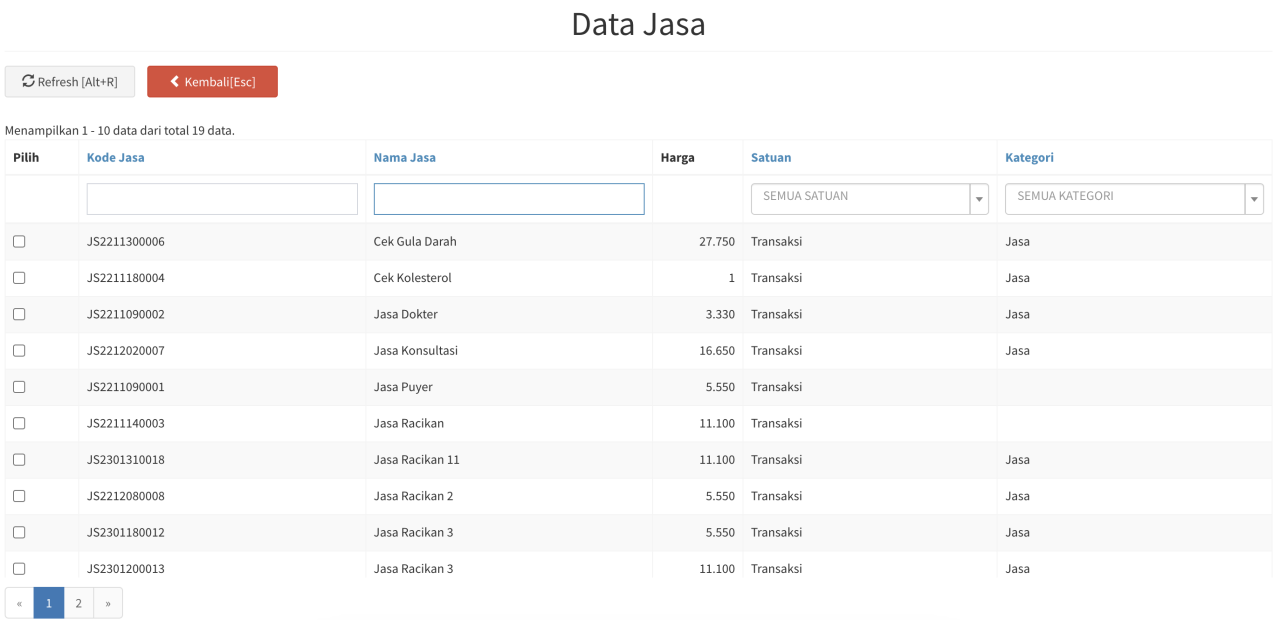Click the price 3.330
1280x620 pixels.
point(720,314)
